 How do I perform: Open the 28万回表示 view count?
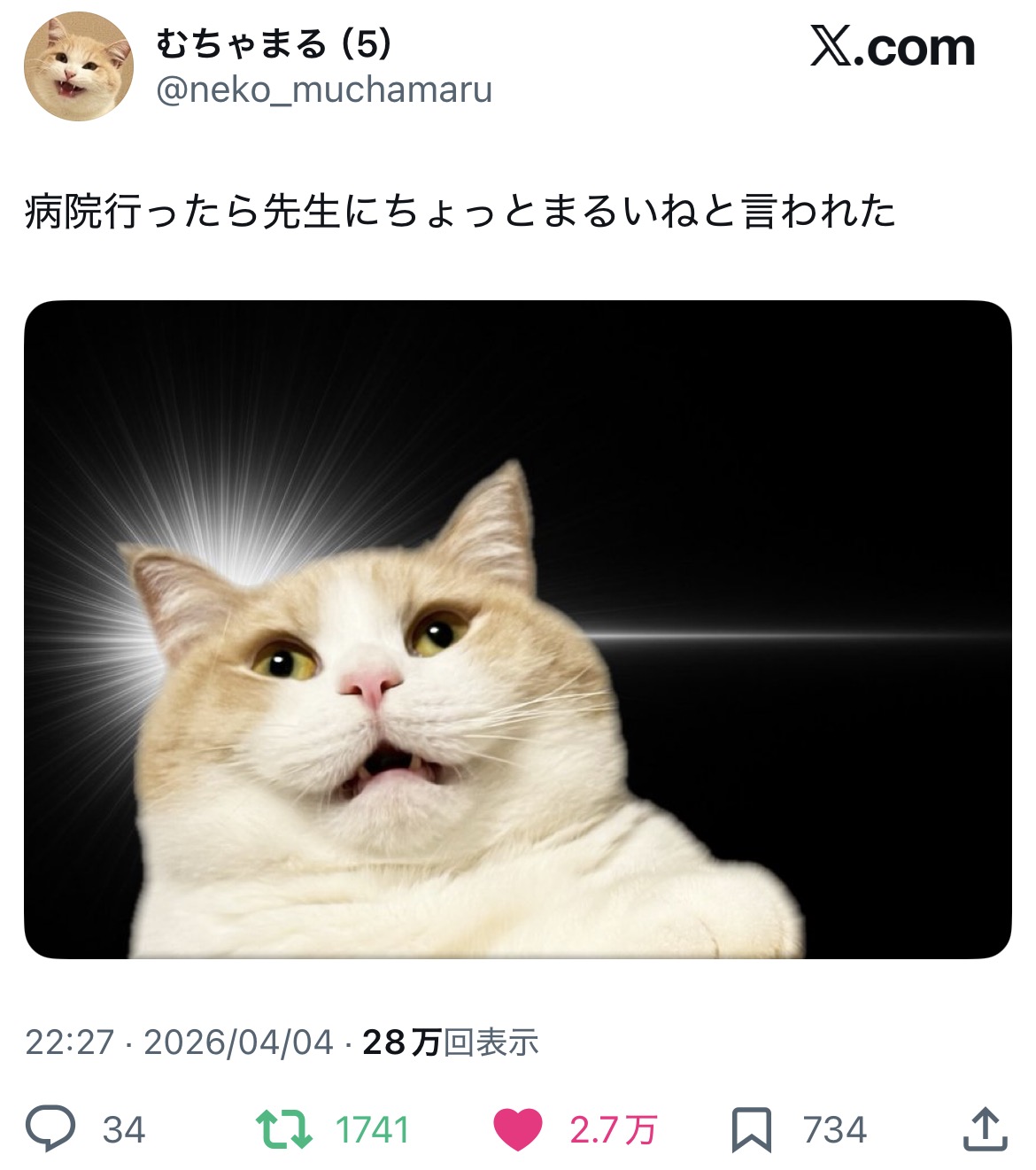coord(451,1042)
